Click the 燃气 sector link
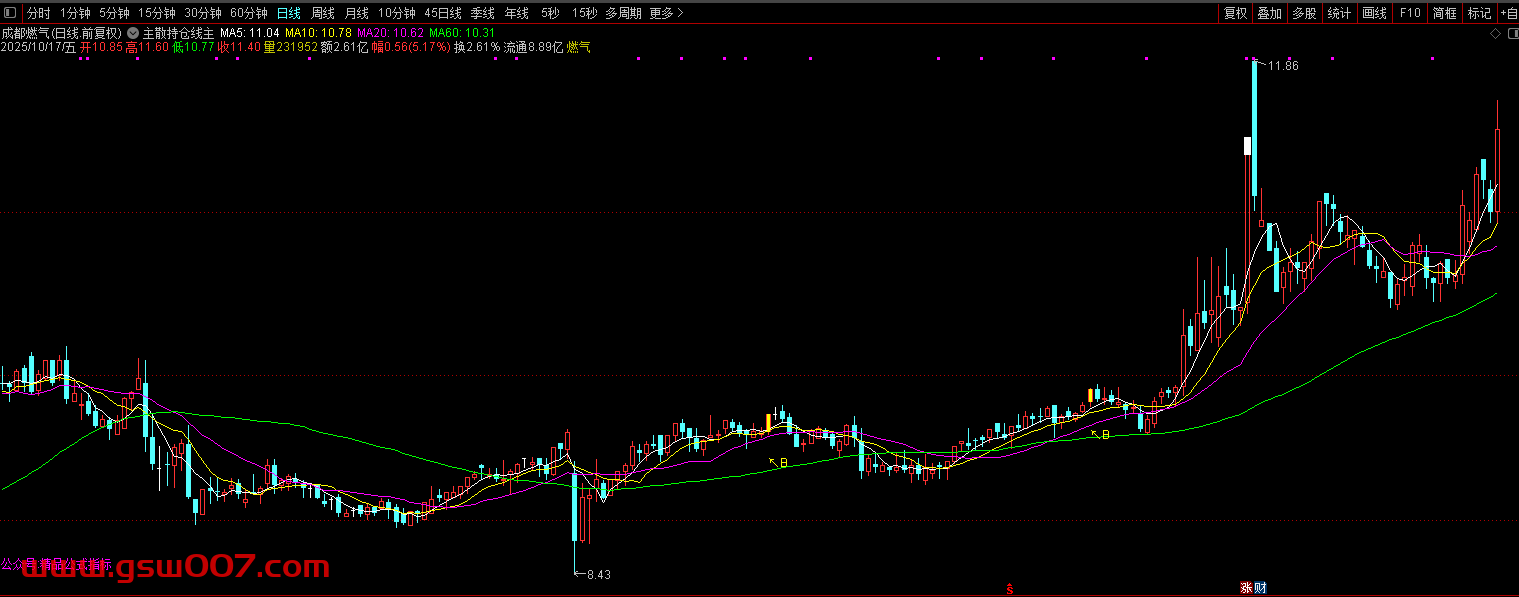Image resolution: width=1519 pixels, height=597 pixels. coord(578,47)
